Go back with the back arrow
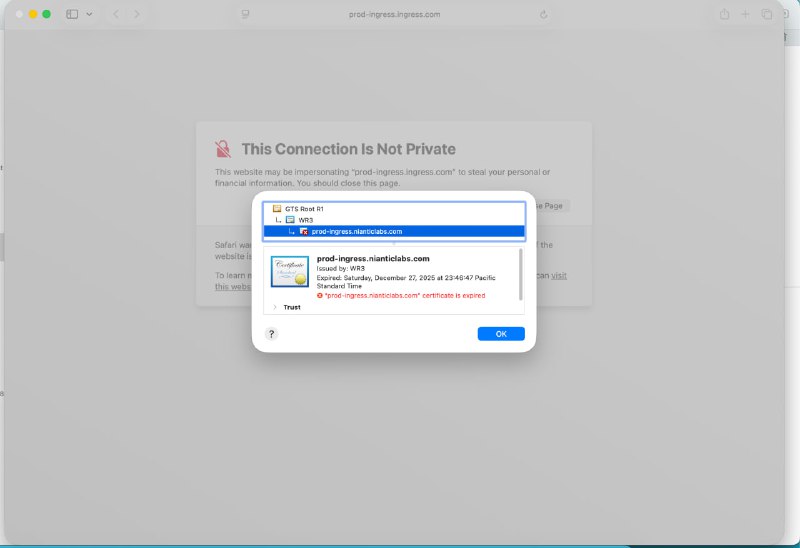Screen dimensions: 800x548 tap(116, 14)
